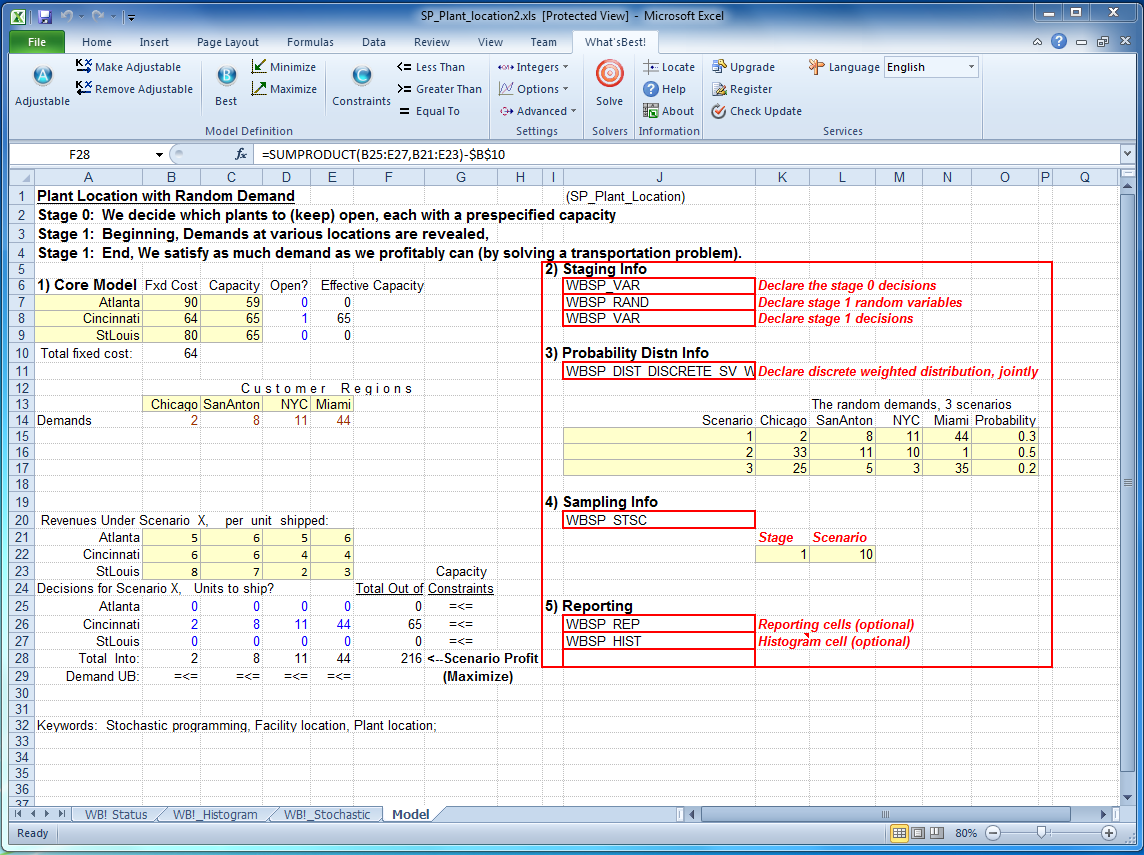Image resolution: width=1144 pixels, height=855 pixels.
Task: Open What'sBest! Help
Action: click(666, 89)
